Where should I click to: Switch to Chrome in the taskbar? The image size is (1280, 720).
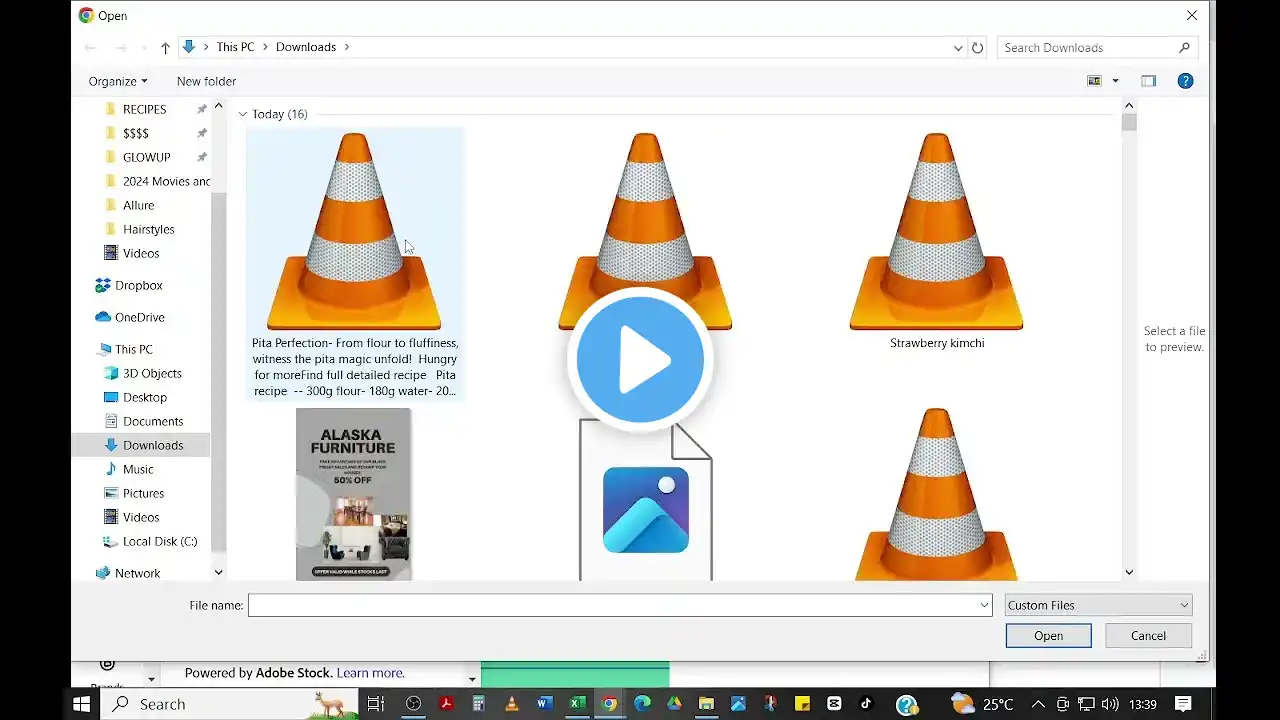[609, 704]
